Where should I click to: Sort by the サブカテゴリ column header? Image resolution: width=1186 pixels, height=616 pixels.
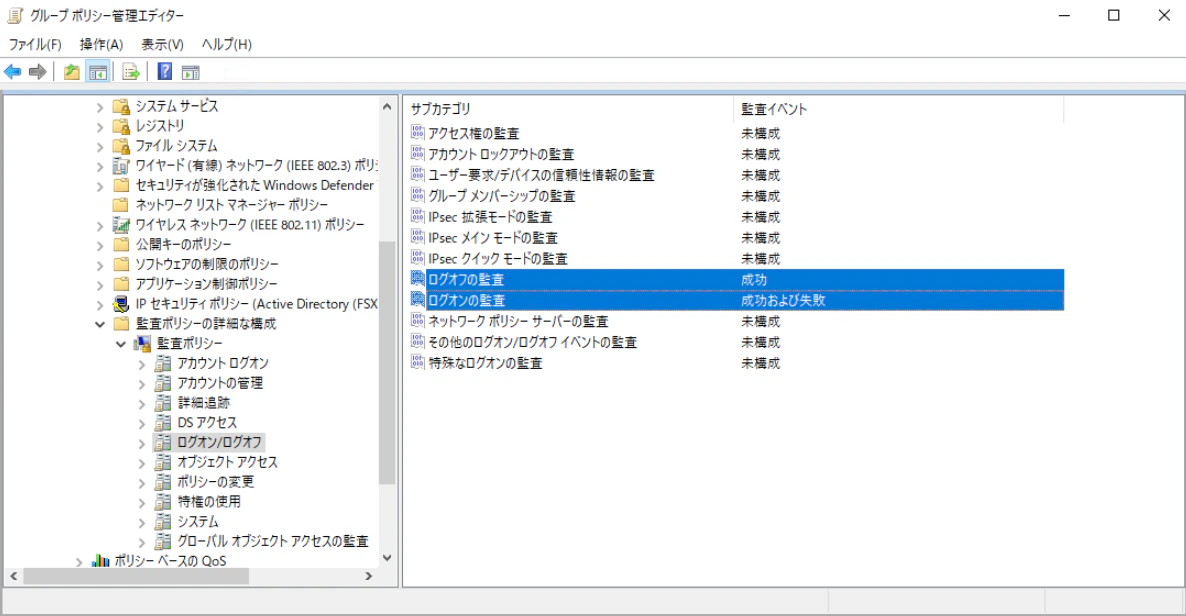[x=568, y=109]
